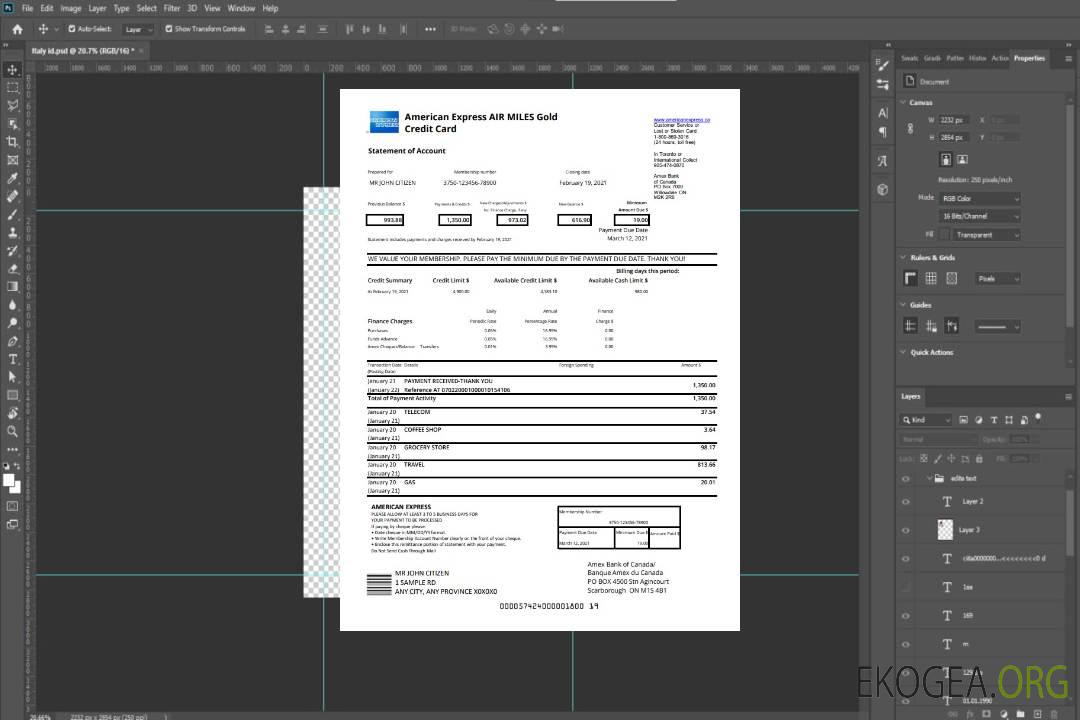Viewport: 1080px width, 720px height.
Task: Toggle rulers visibility in Rulers & Grids
Action: click(x=911, y=278)
